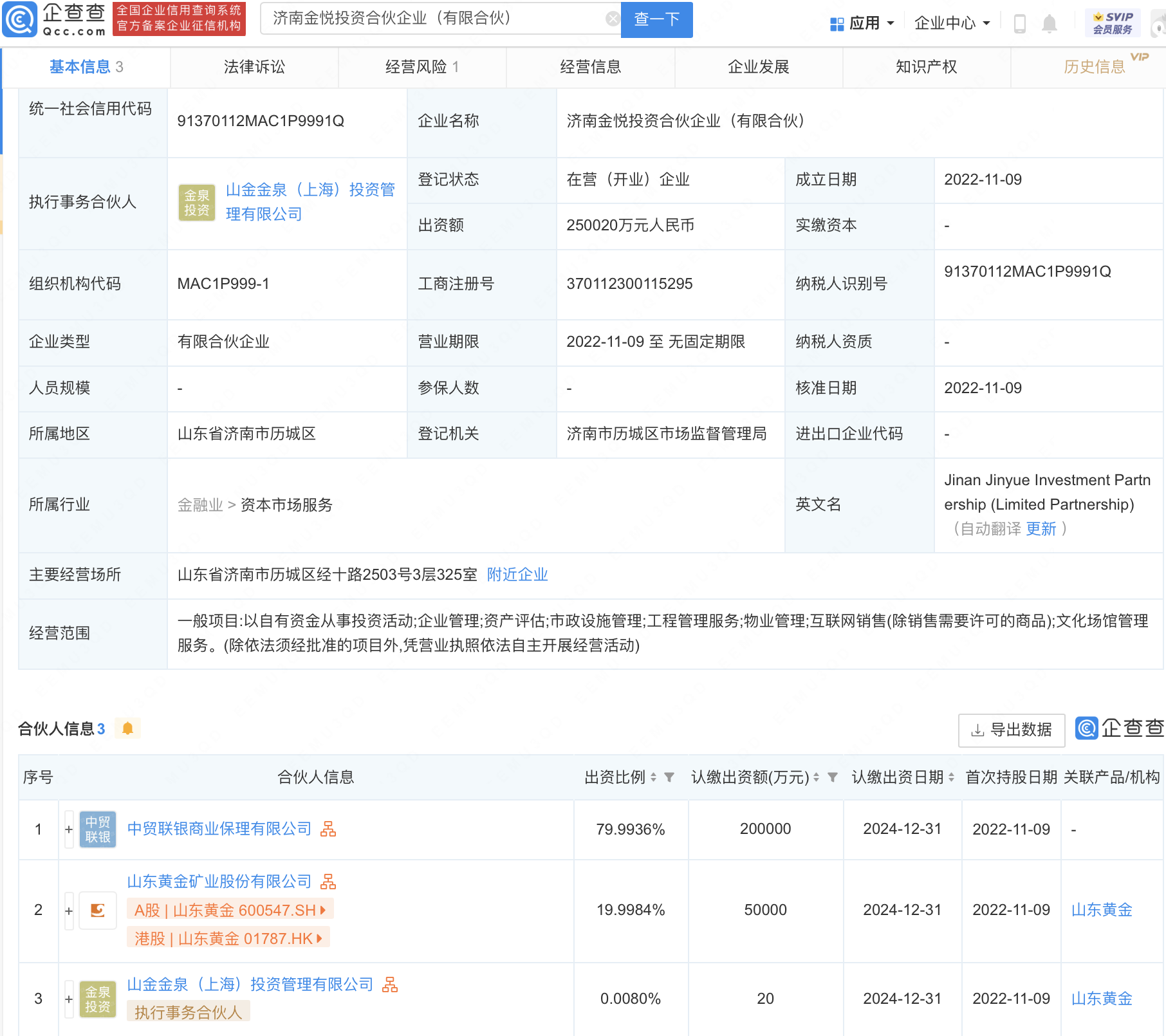The image size is (1166, 1036).
Task: Open 山金金泉 partner link in row 3
Action: click(x=250, y=985)
